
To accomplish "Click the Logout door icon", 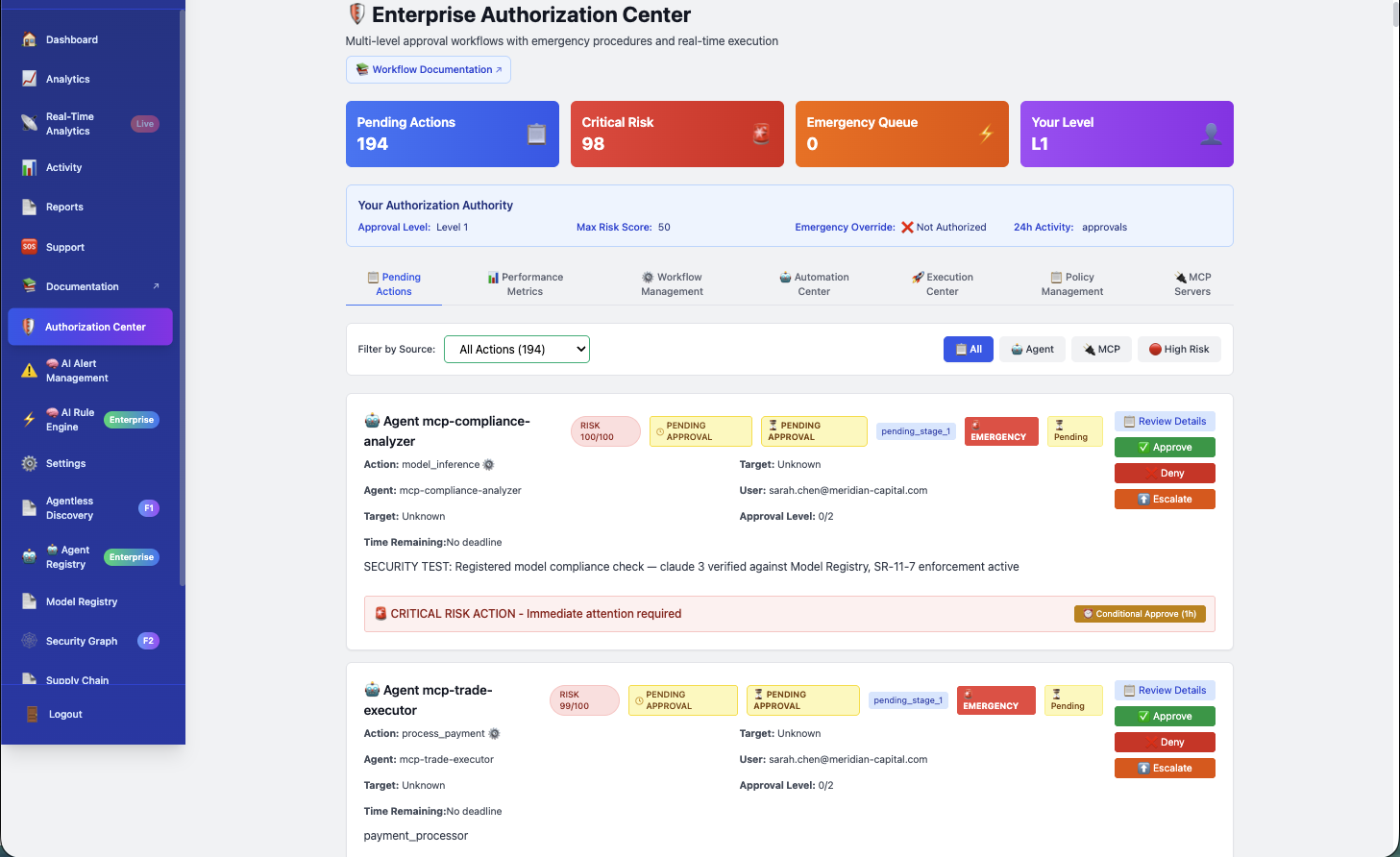I will pyautogui.click(x=32, y=714).
